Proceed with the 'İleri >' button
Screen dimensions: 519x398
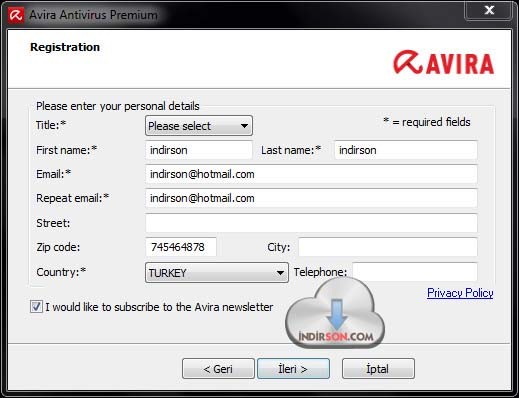pyautogui.click(x=293, y=369)
